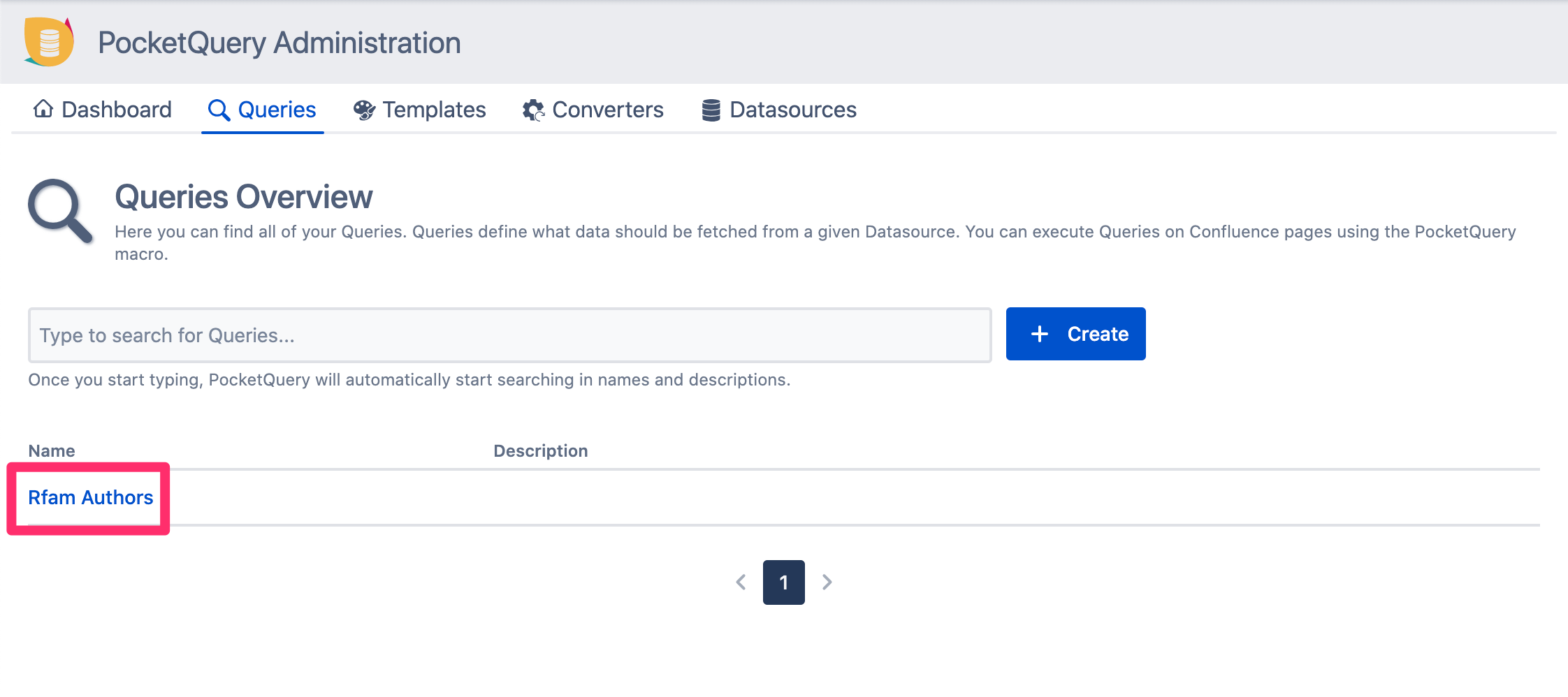This screenshot has height=697, width=1568.
Task: Click the large Queries Overview magnifier icon
Action: (60, 212)
